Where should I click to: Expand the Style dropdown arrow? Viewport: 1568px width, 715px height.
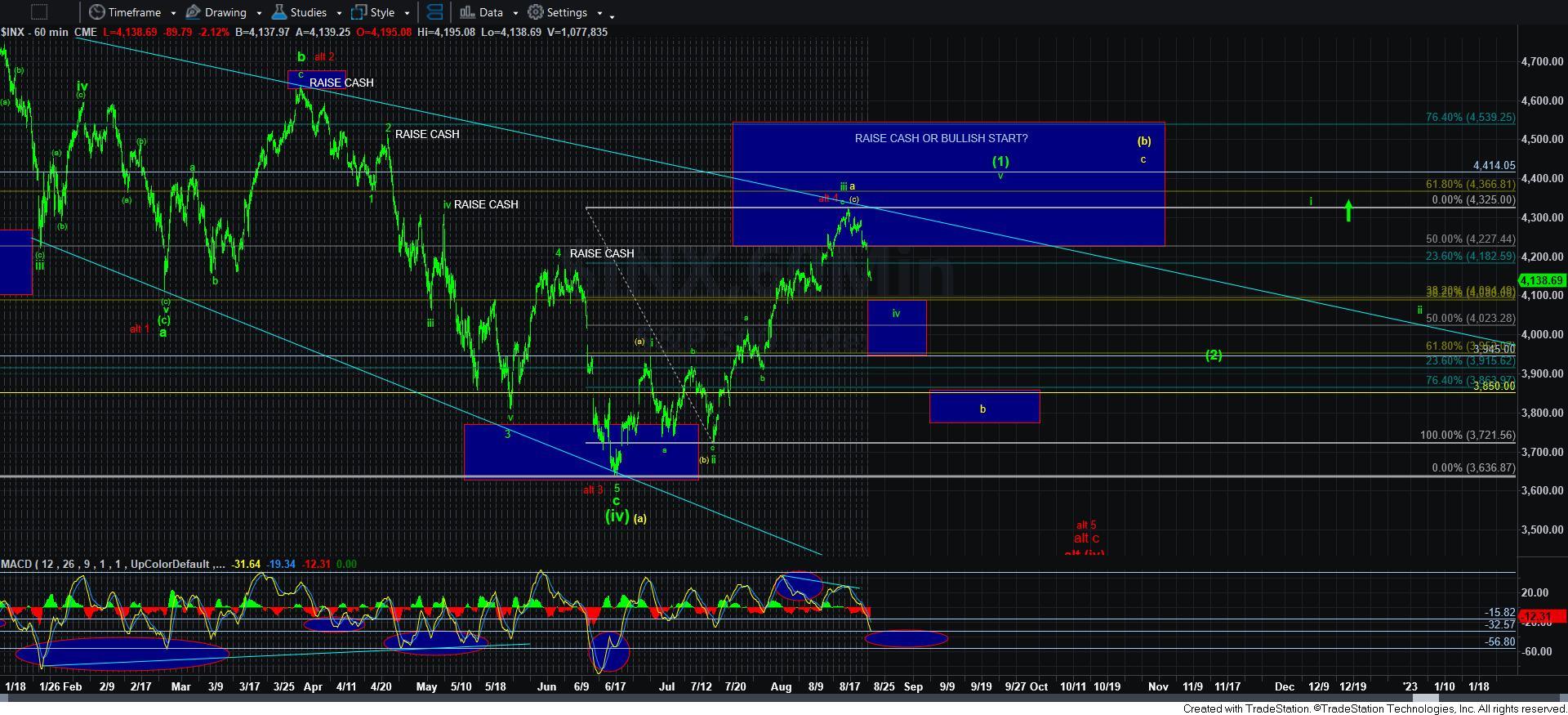407,14
